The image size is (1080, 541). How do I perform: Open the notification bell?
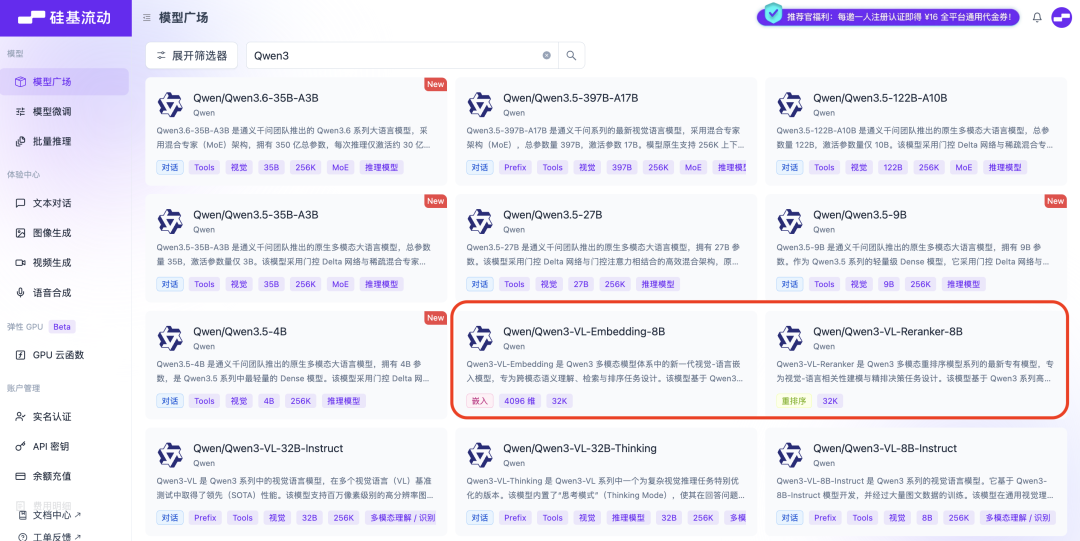coord(1037,18)
